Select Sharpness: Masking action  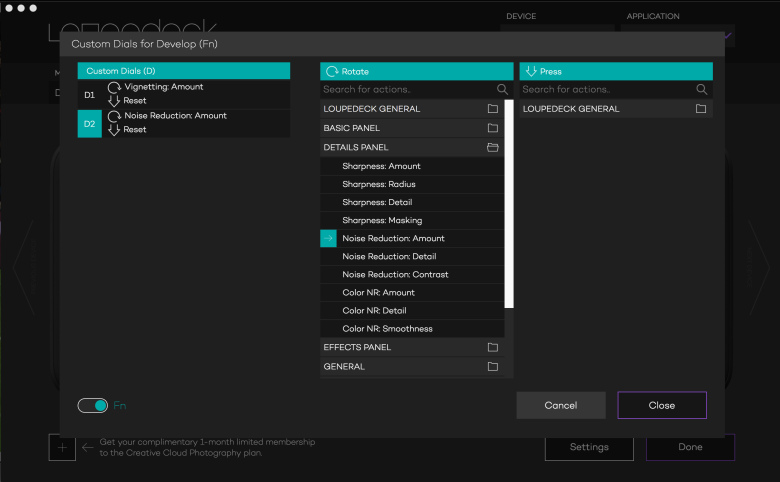[x=412, y=220]
